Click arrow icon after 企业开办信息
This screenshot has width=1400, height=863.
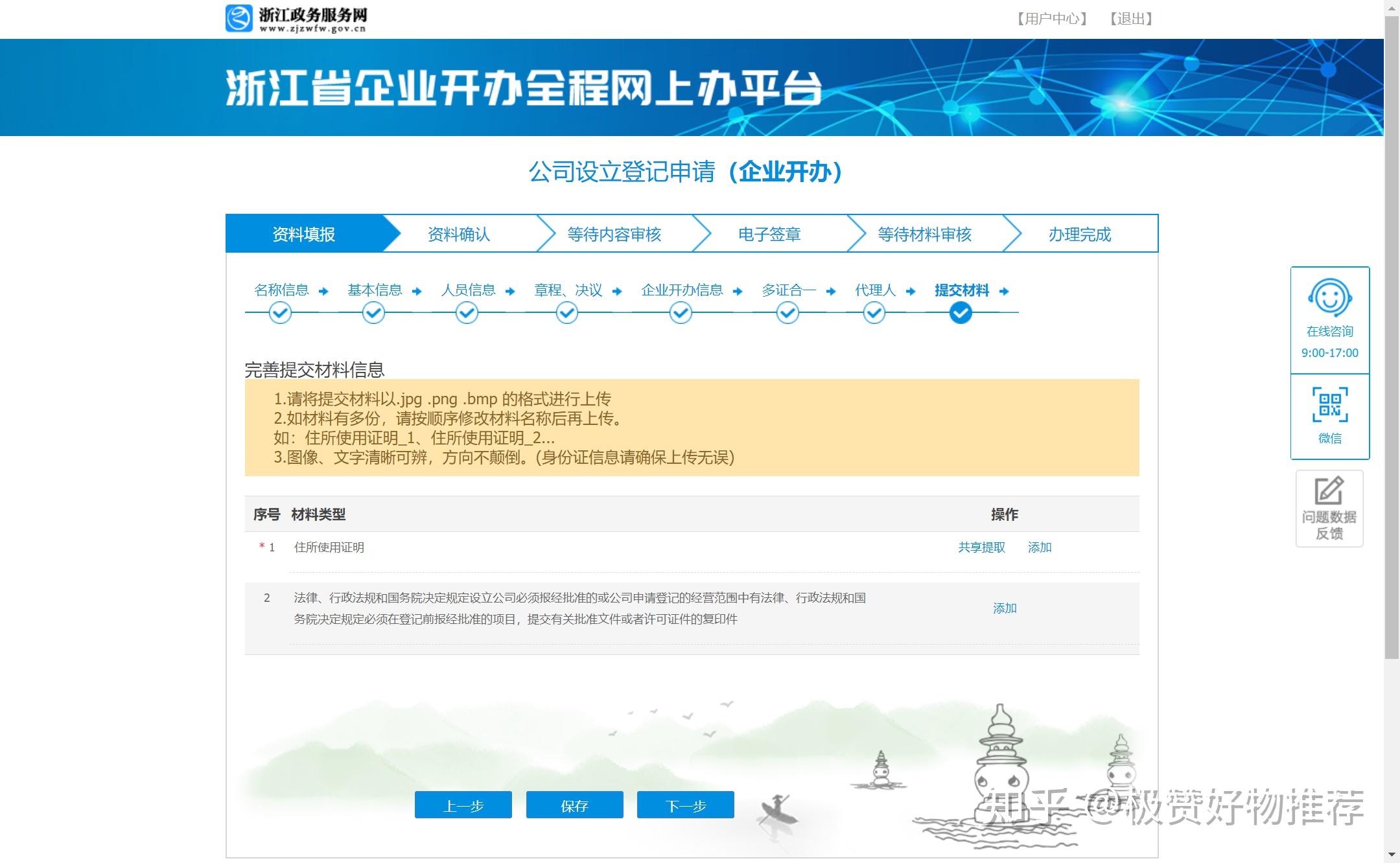pyautogui.click(x=738, y=292)
